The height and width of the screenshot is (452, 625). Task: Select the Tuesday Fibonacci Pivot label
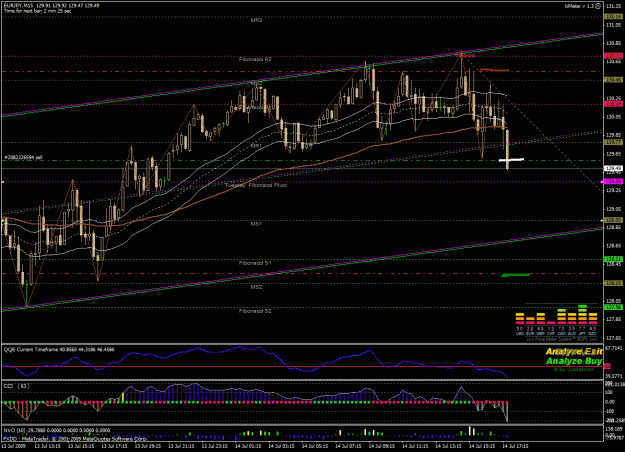coord(256,185)
